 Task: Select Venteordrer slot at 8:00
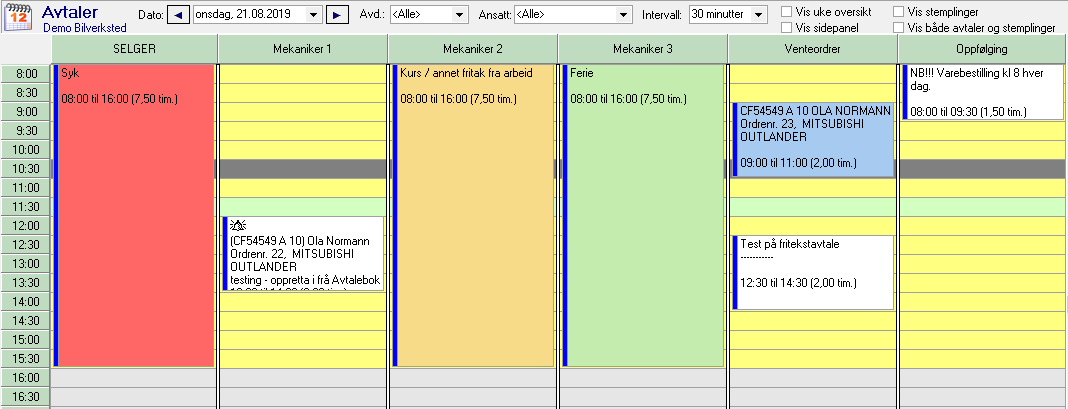pos(812,74)
